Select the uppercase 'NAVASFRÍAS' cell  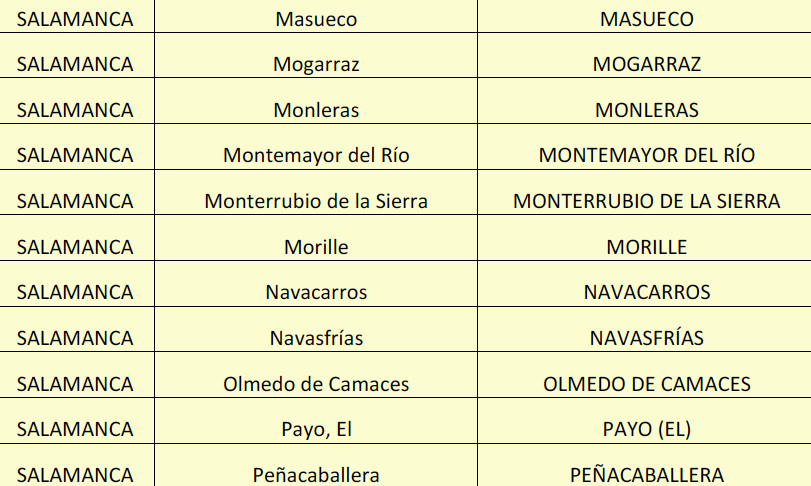[x=646, y=338]
